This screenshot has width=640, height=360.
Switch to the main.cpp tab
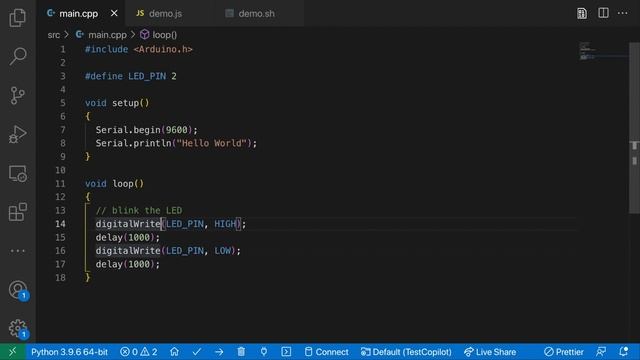[78, 13]
